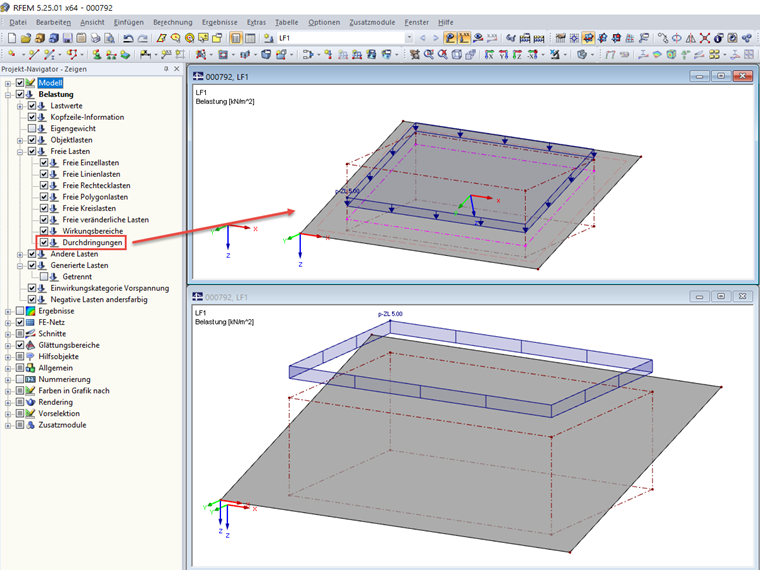The width and height of the screenshot is (760, 570).
Task: Create a new model file icon
Action: click(x=12, y=38)
